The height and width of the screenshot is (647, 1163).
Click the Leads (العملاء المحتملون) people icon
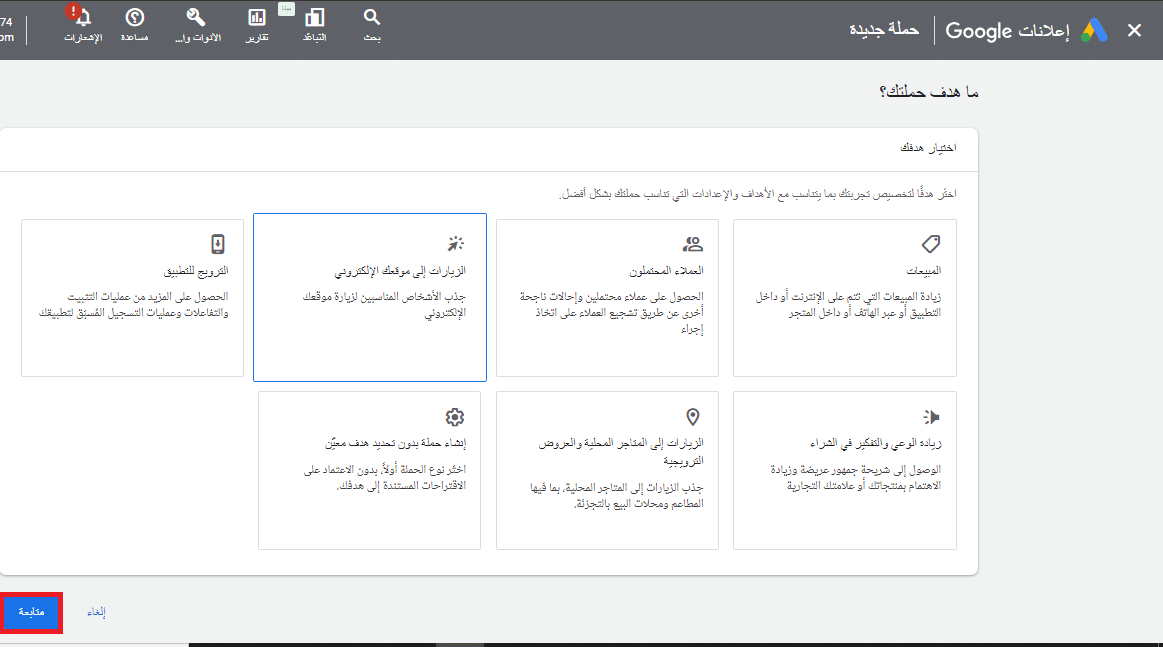[693, 243]
